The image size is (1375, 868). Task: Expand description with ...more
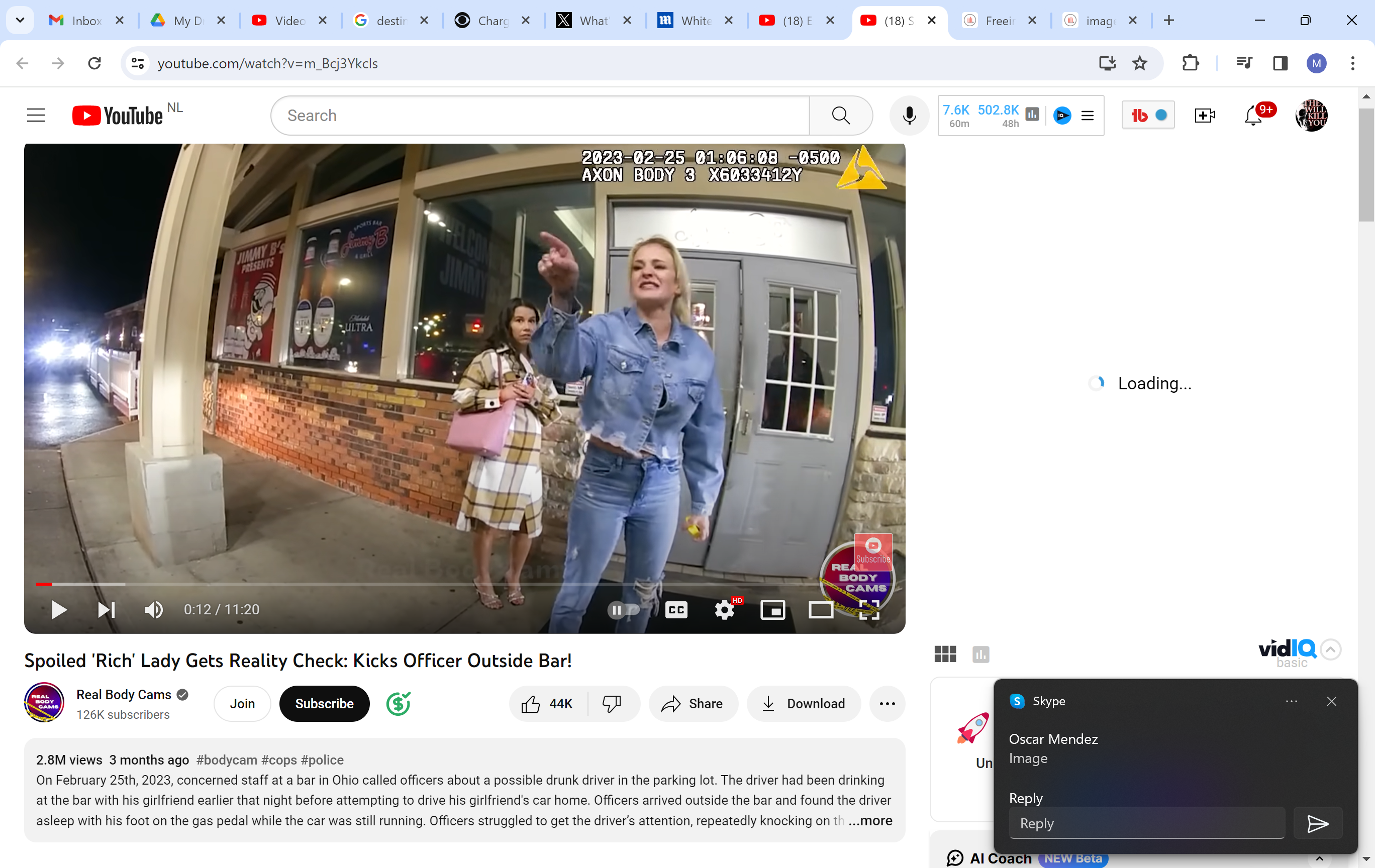870,821
